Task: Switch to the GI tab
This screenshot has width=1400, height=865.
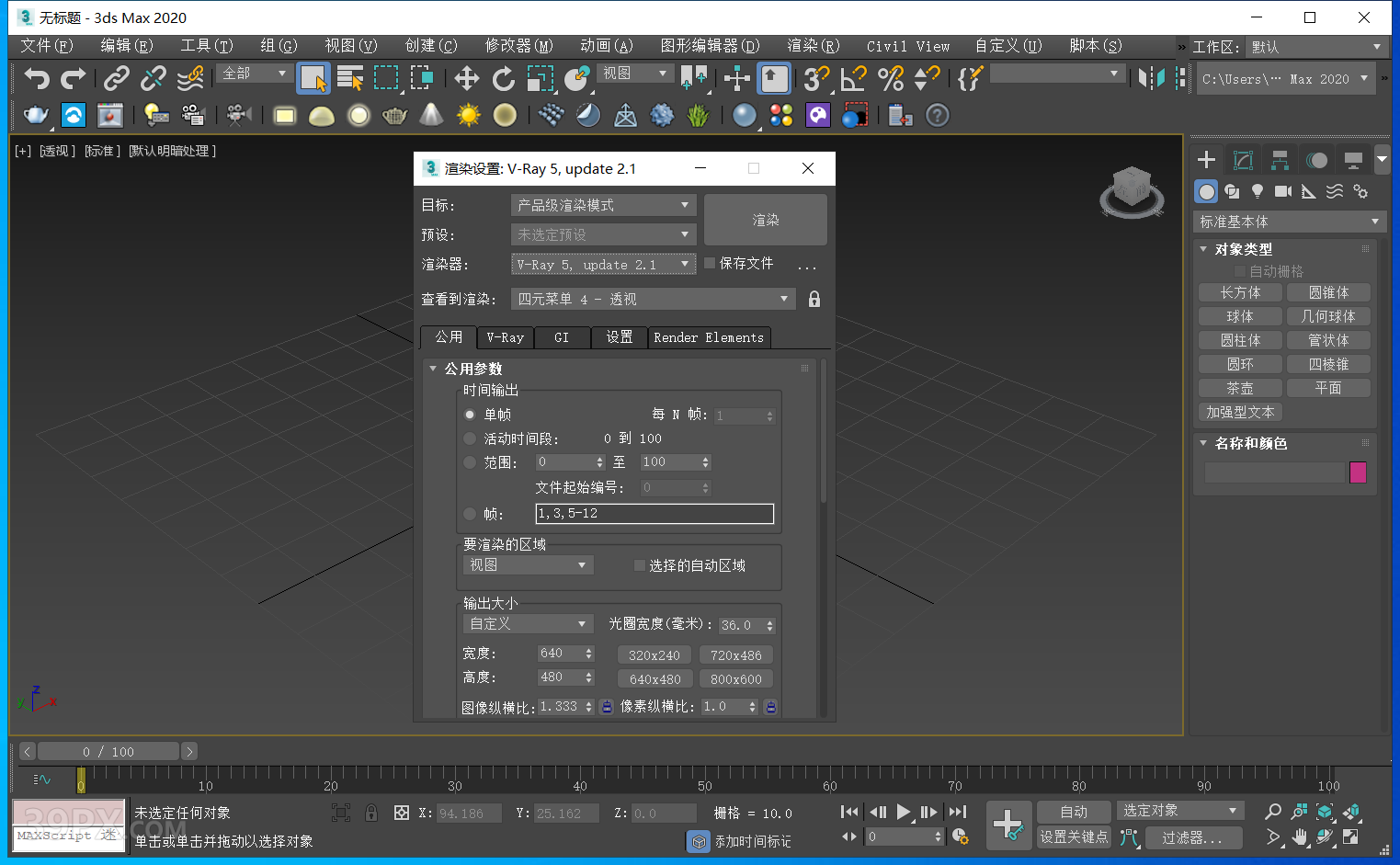Action: pyautogui.click(x=562, y=337)
